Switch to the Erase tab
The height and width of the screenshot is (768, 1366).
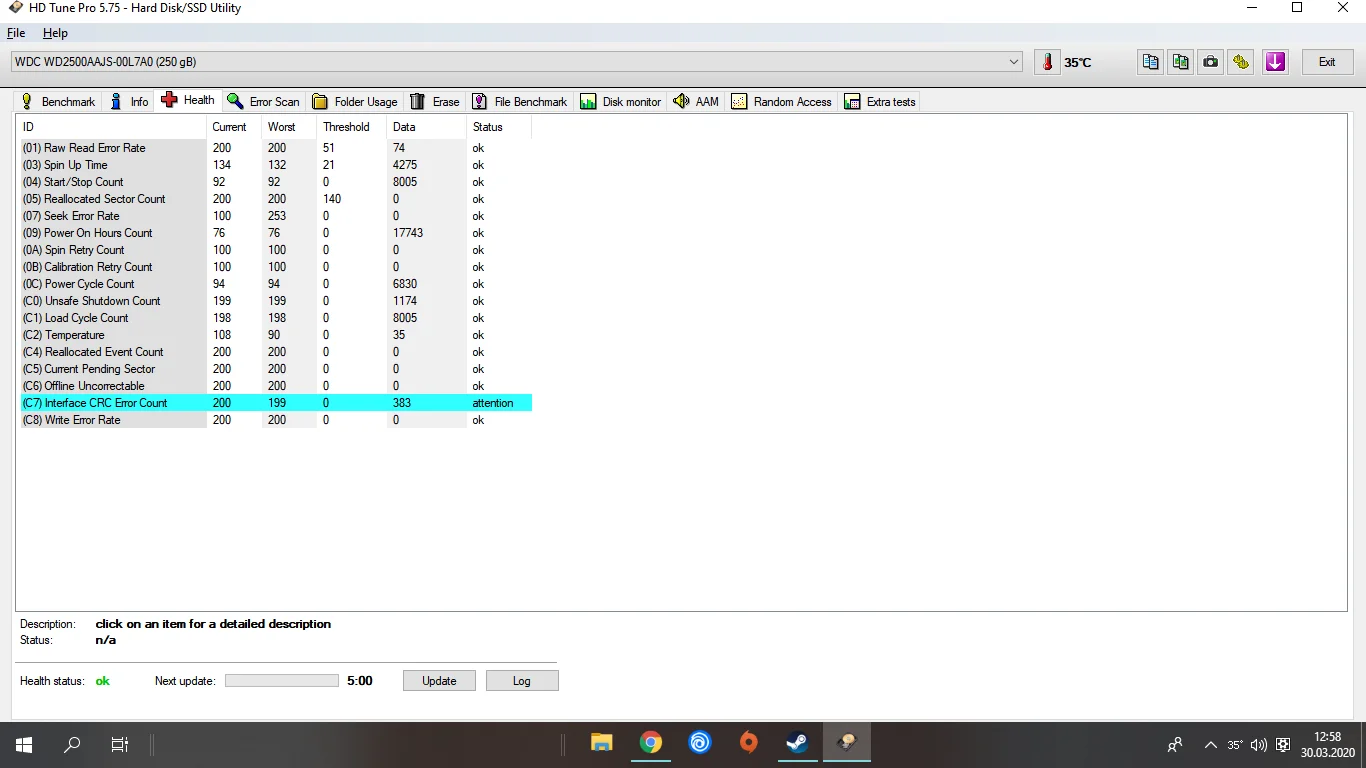point(435,102)
